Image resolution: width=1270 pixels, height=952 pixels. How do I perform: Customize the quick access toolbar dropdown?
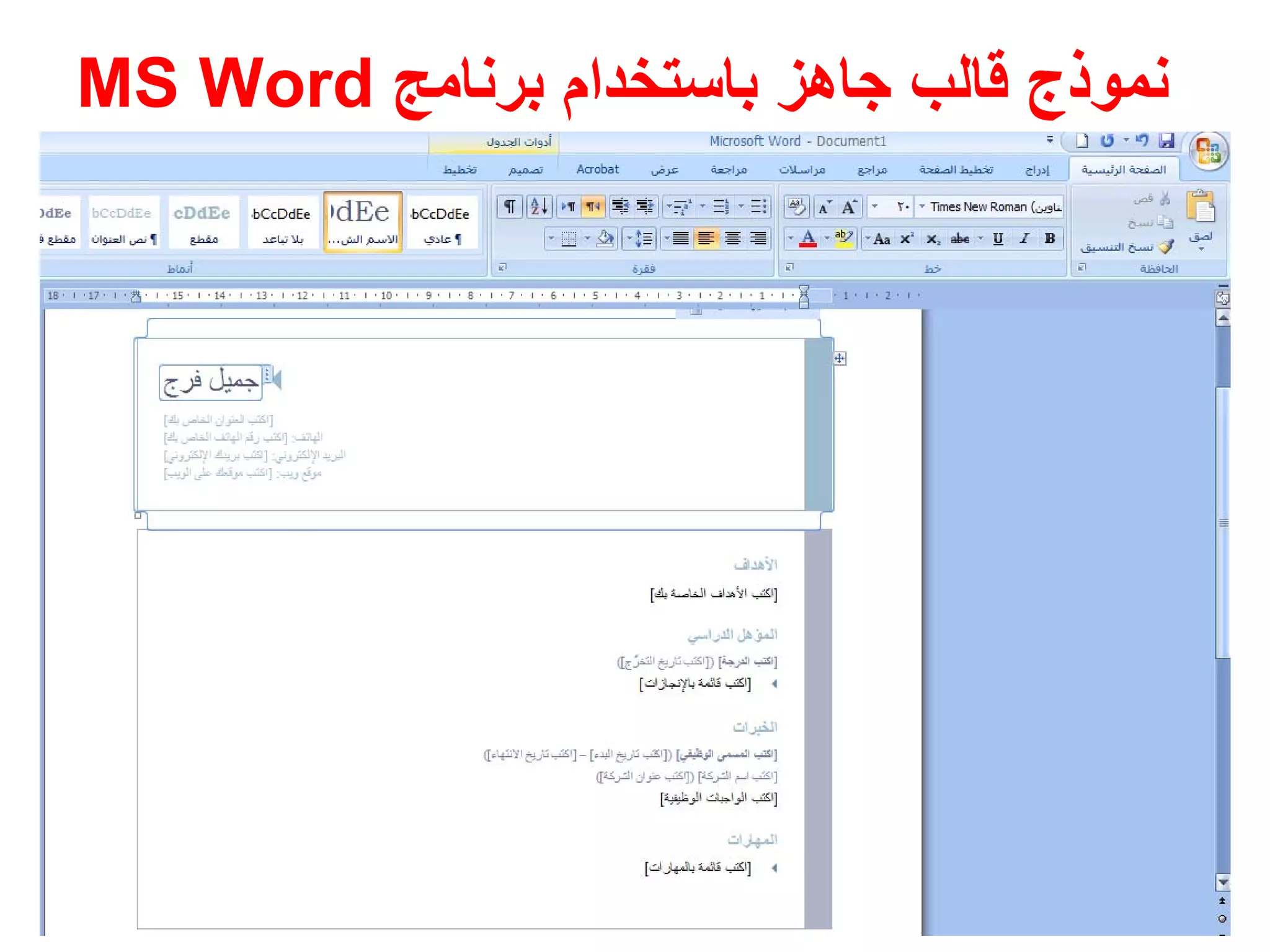coord(1050,140)
